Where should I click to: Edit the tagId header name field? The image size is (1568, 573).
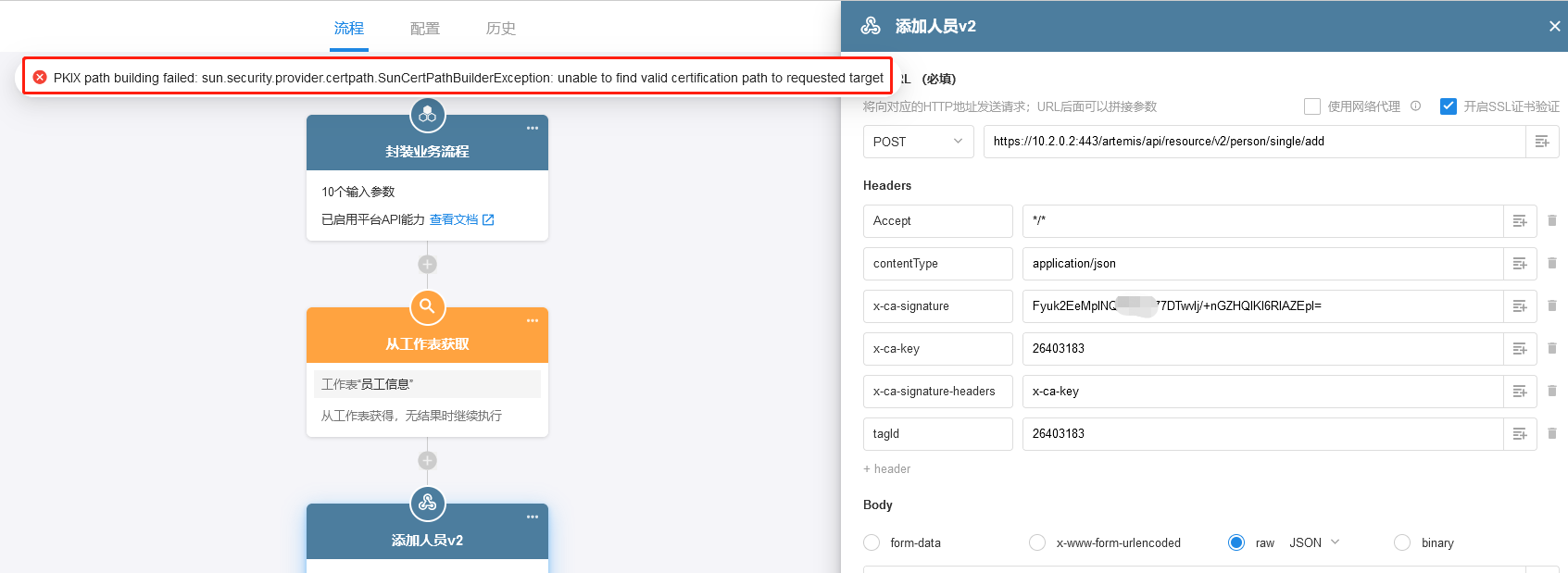pyautogui.click(x=937, y=434)
